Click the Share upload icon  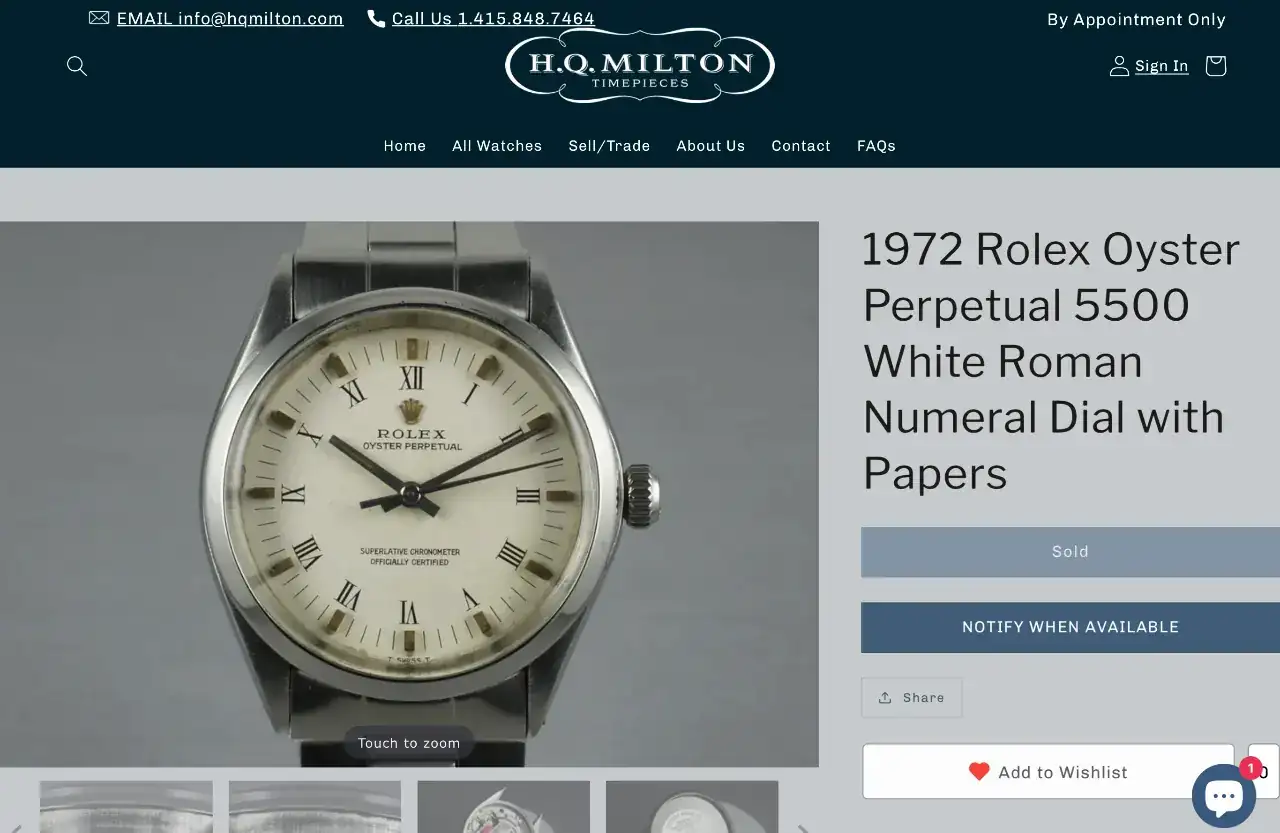(885, 698)
